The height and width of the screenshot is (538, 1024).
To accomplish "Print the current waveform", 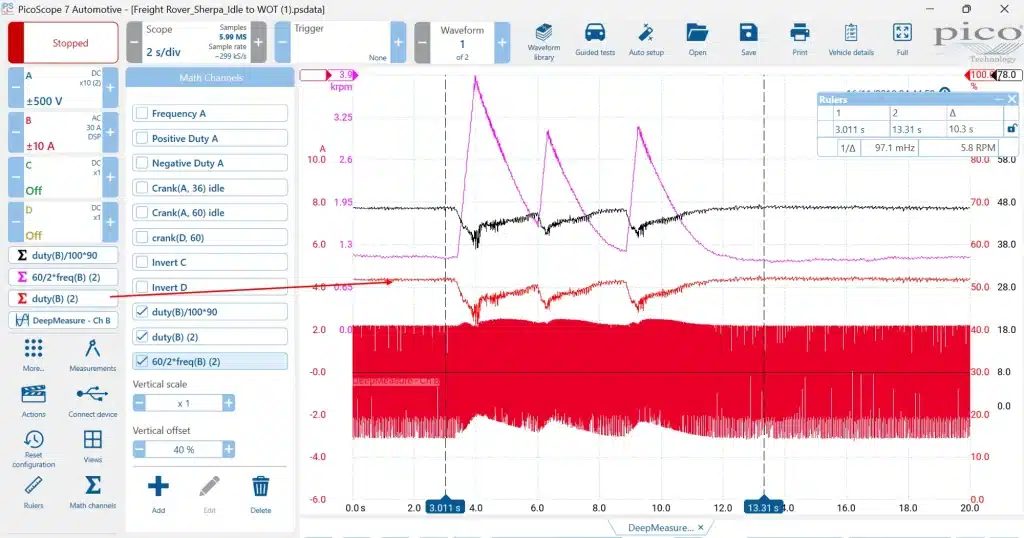I will [799, 40].
